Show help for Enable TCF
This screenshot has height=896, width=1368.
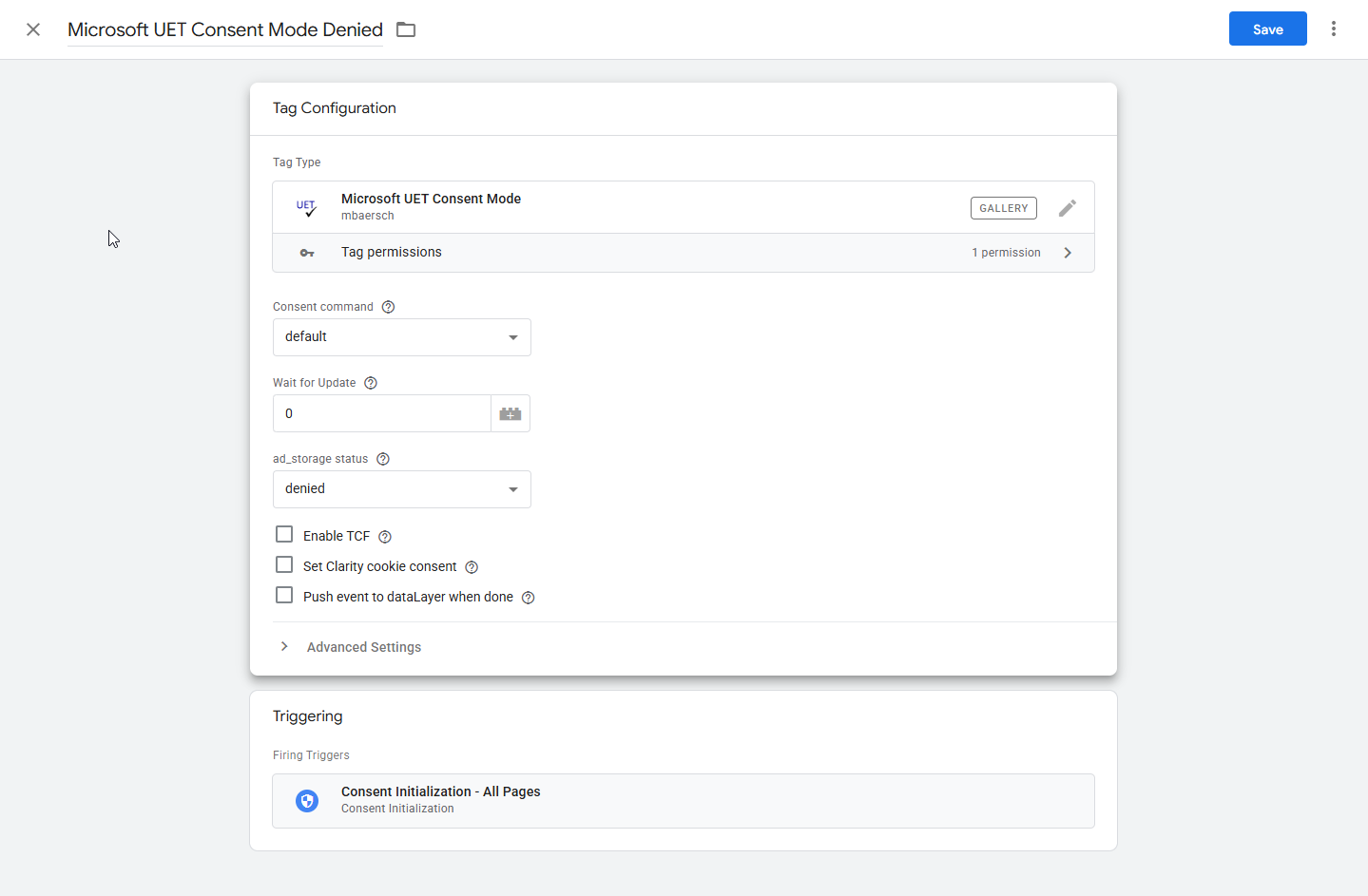tap(385, 537)
